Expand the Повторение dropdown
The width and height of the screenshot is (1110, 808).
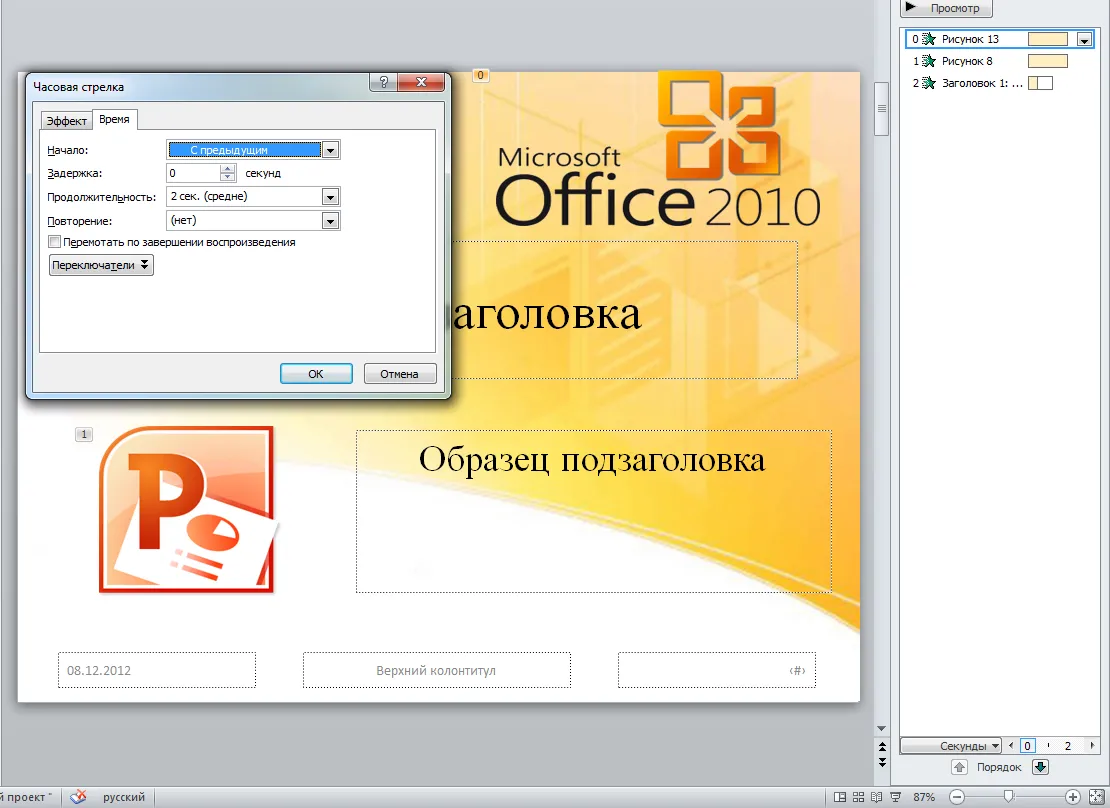[331, 220]
